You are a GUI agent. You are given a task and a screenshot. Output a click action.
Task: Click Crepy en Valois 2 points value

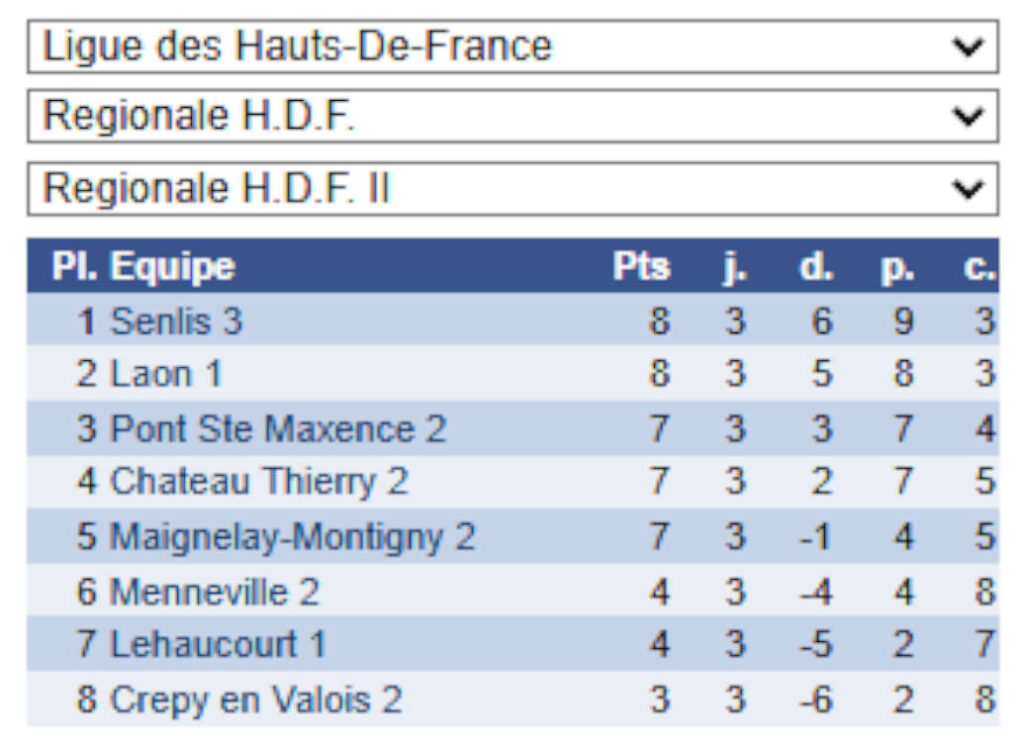tap(658, 699)
